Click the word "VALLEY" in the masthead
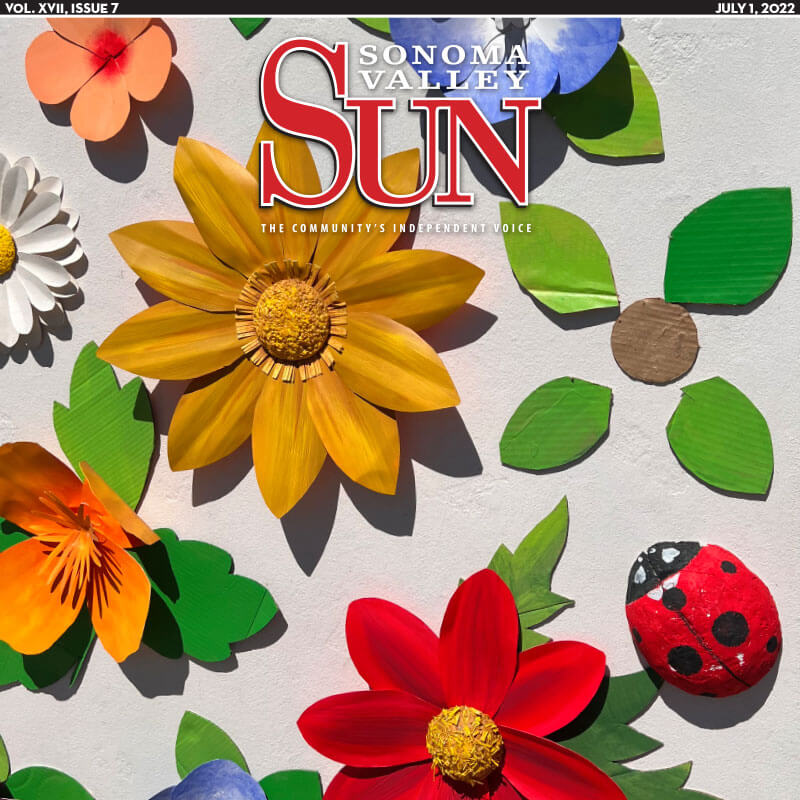Image resolution: width=800 pixels, height=800 pixels. 443,80
